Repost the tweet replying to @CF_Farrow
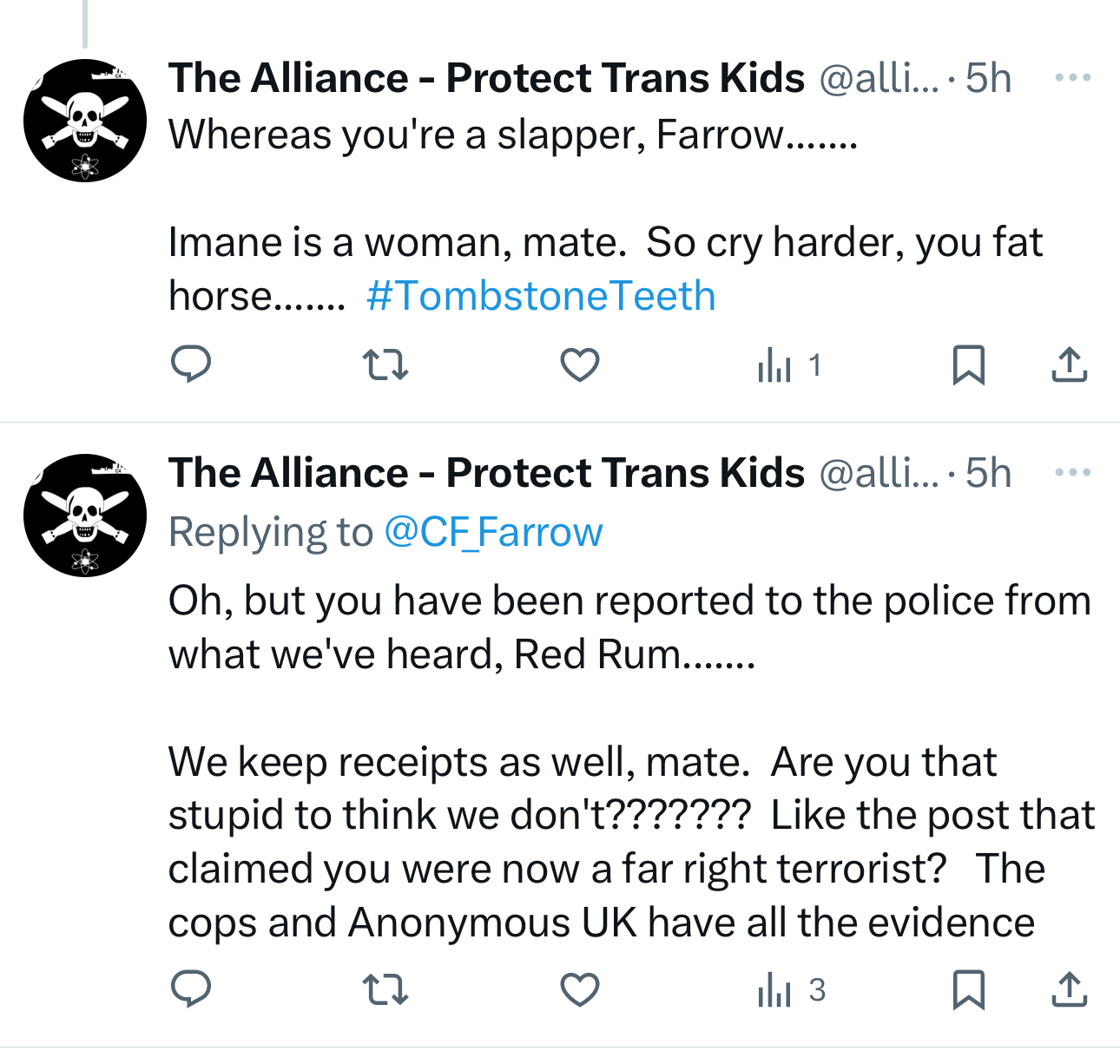Screen dimensions: 1120x1064 click(384, 989)
